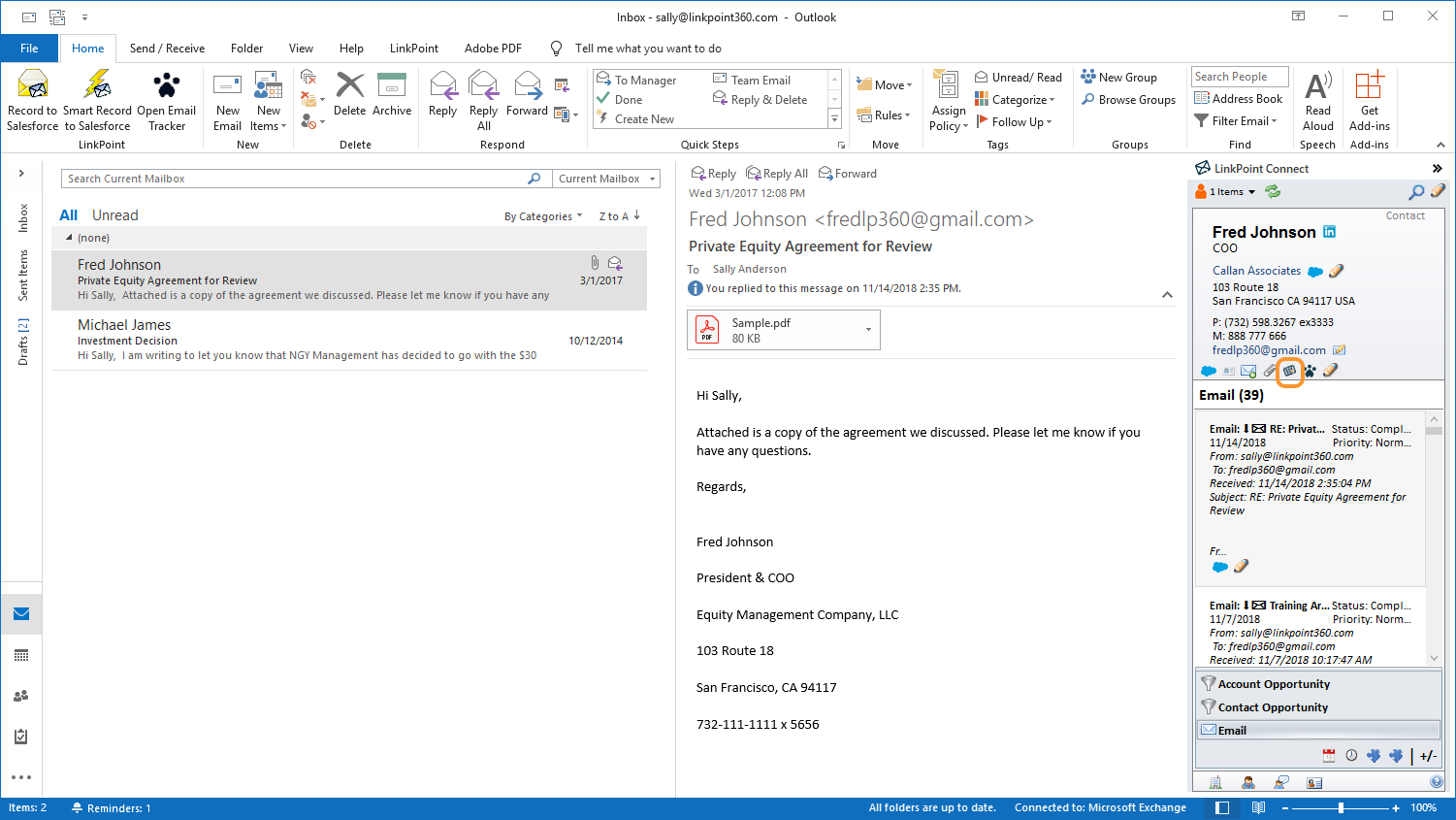Open By Categories arrangement dropdown
The image size is (1456, 820).
click(543, 216)
